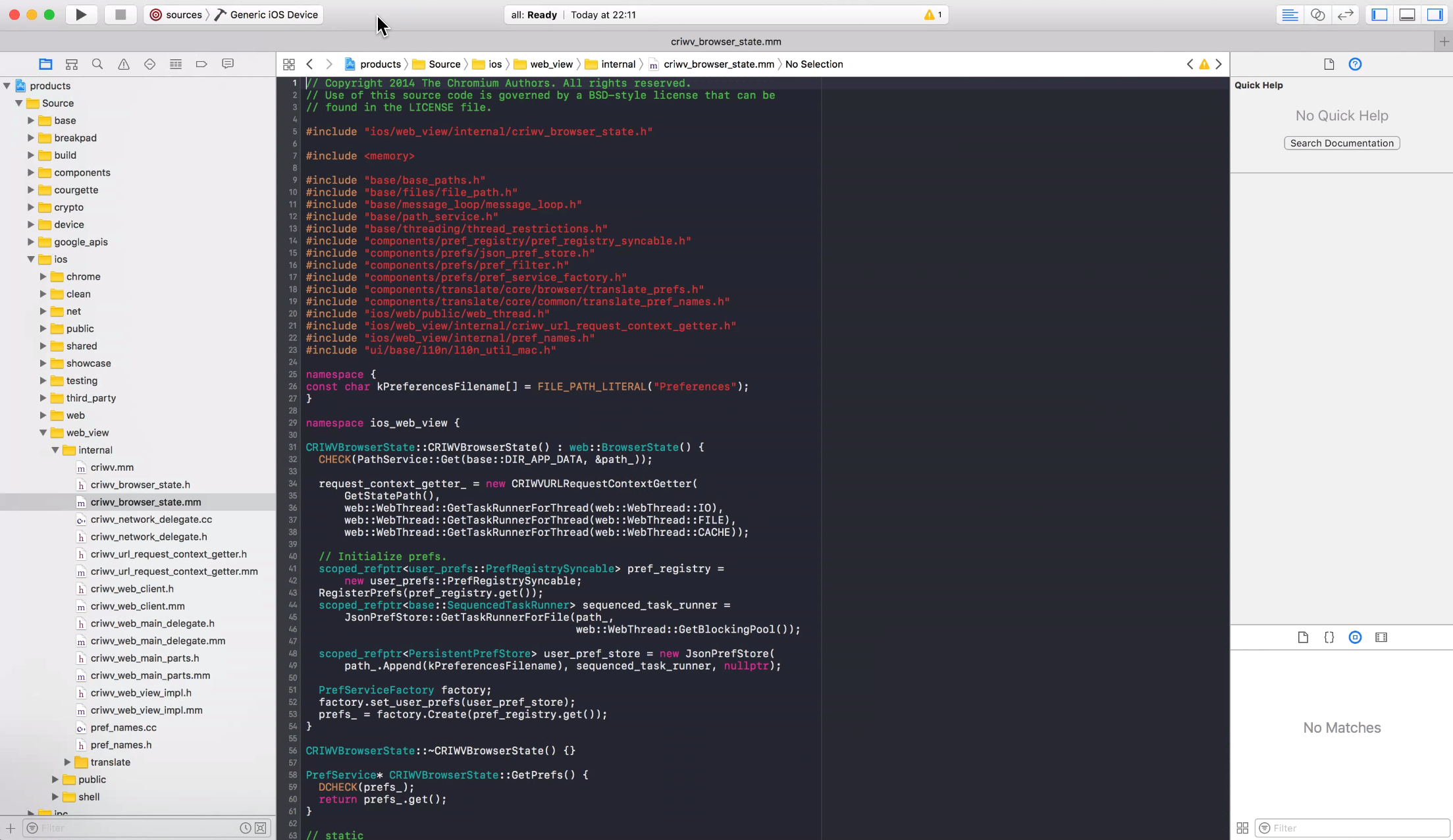The width and height of the screenshot is (1453, 840).
Task: Switch to the assistant editor
Action: tap(1317, 14)
